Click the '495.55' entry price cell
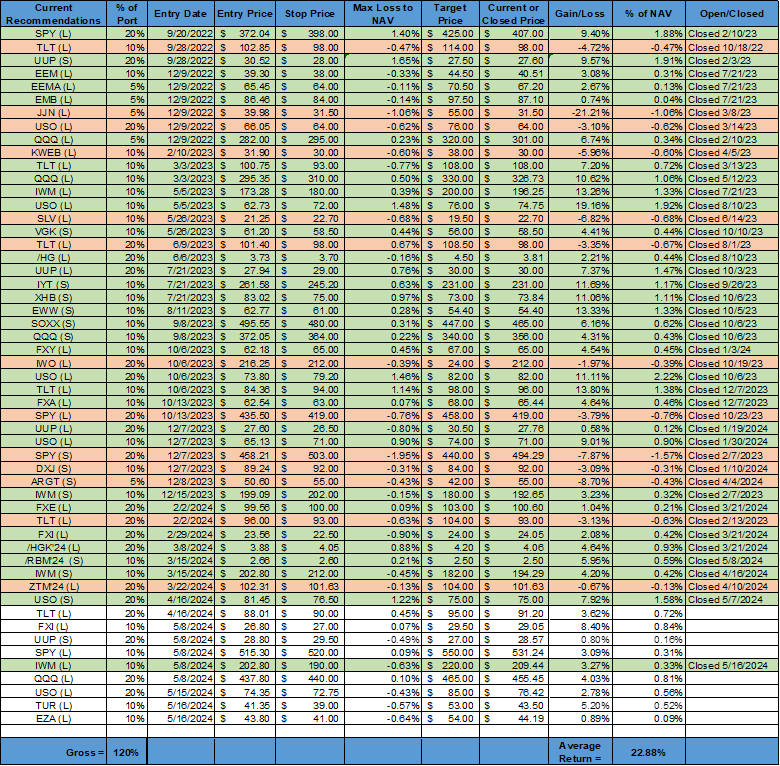 pyautogui.click(x=245, y=323)
